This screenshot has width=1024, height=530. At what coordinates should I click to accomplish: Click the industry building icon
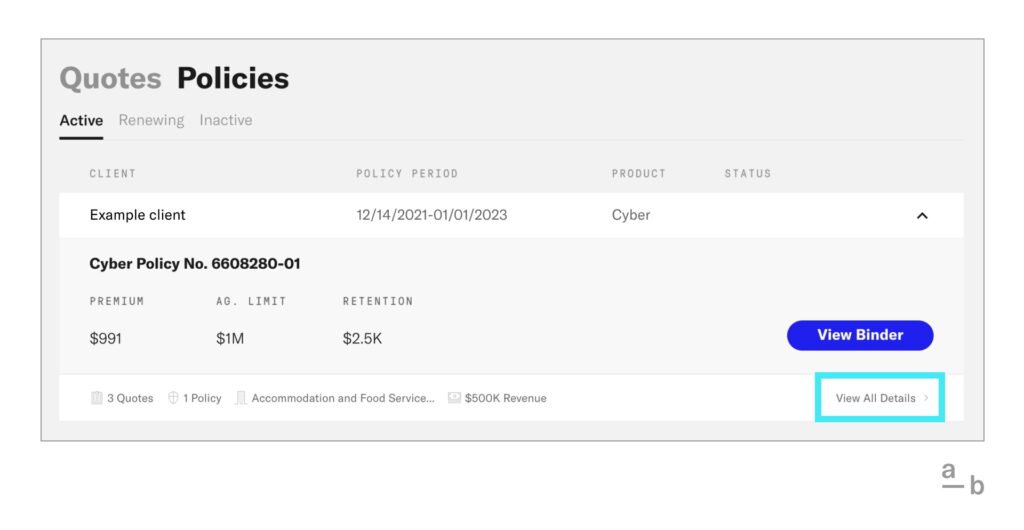241,398
